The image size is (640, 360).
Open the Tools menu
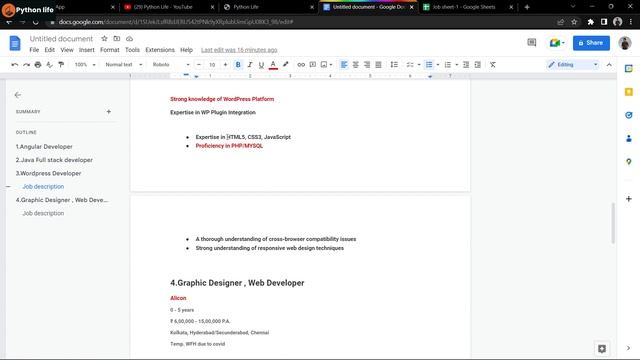[132, 50]
